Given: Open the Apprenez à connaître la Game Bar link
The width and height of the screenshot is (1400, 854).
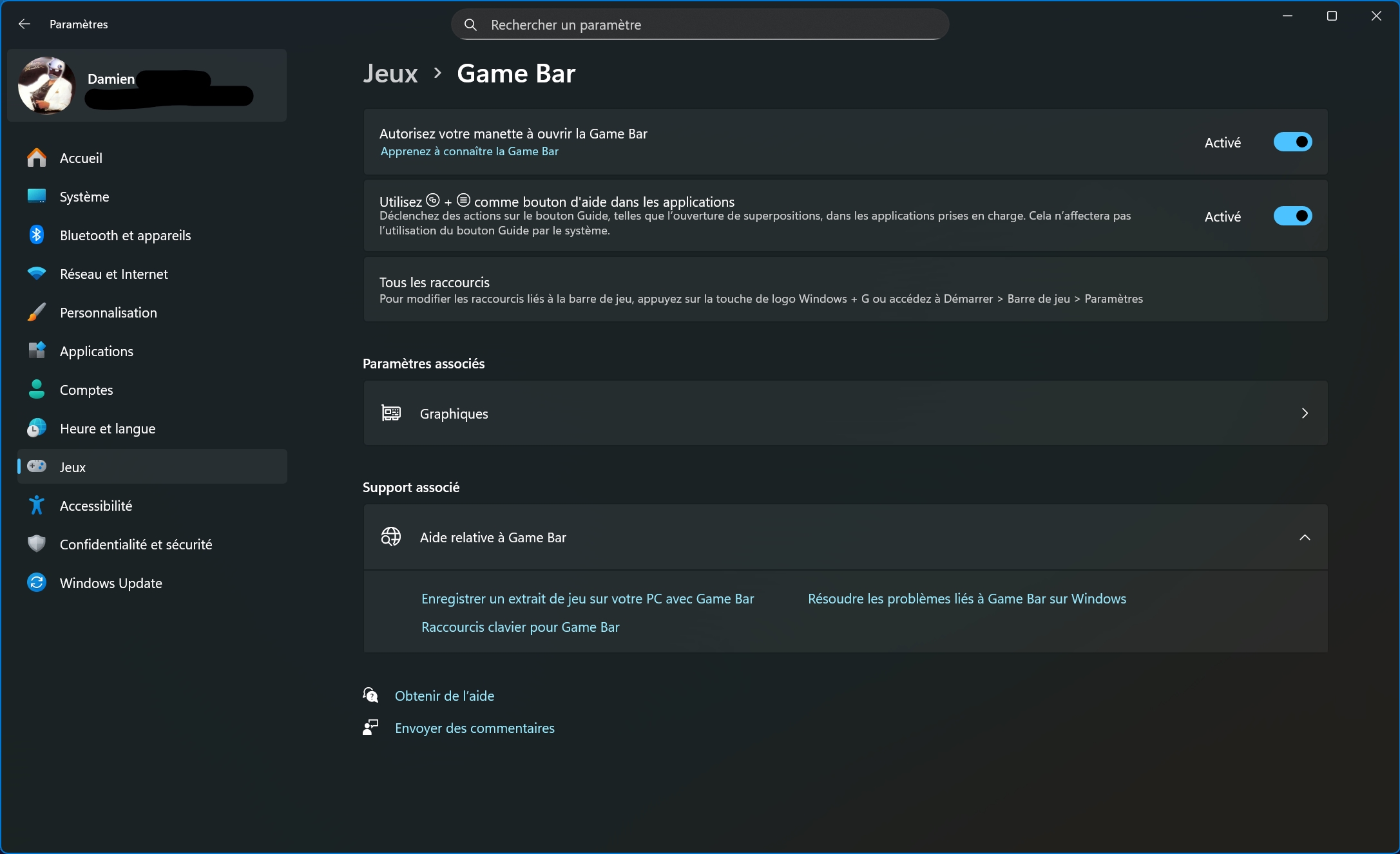Looking at the screenshot, I should coord(469,151).
